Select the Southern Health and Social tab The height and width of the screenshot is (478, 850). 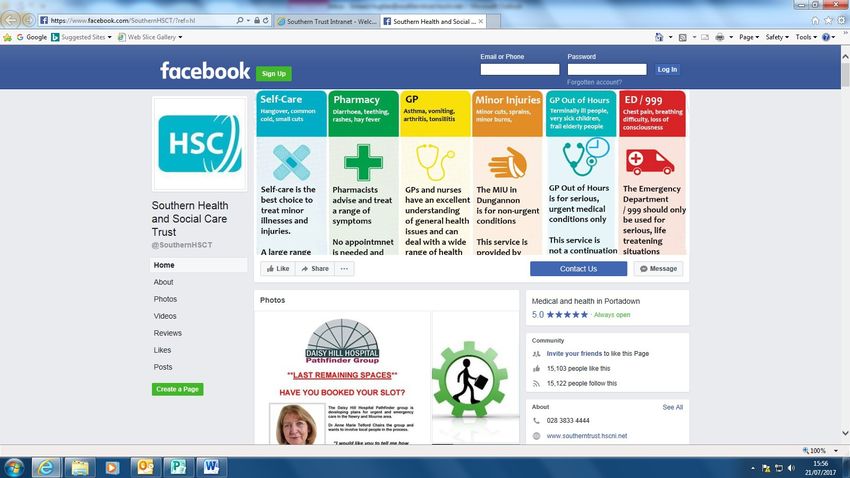(434, 21)
